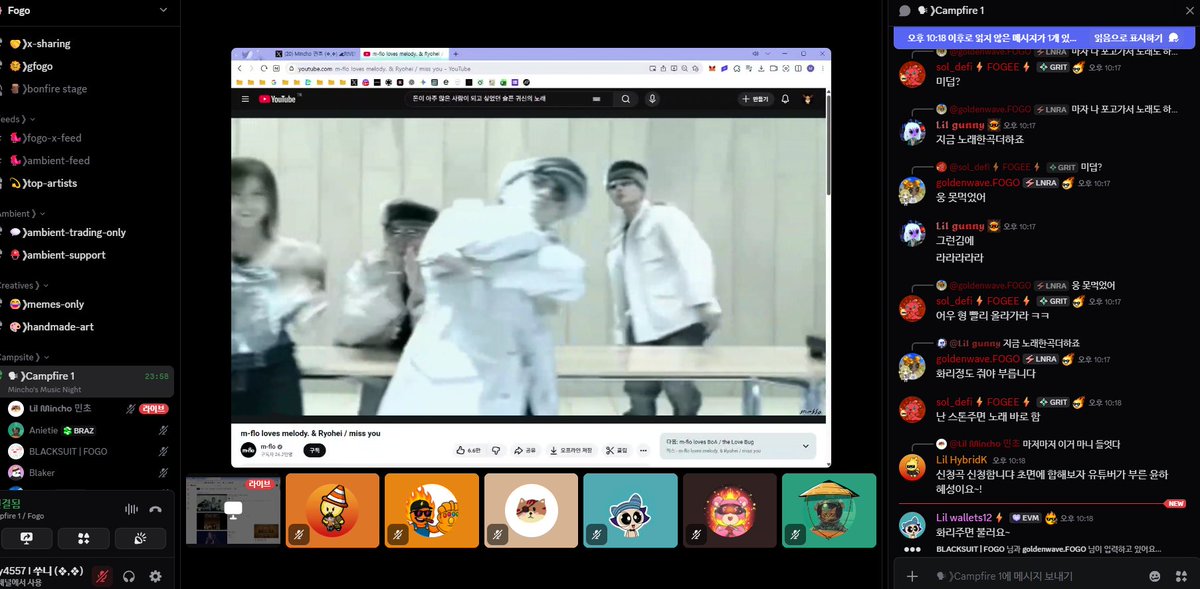Subscribe to m-flo channel

point(315,450)
